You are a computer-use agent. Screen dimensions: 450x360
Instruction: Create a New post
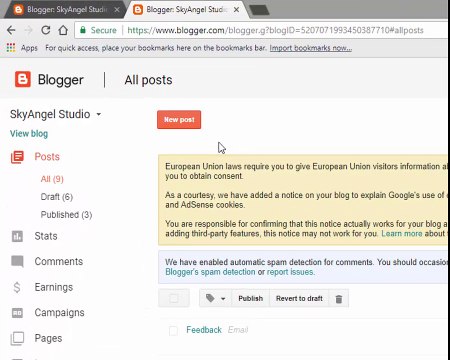(179, 119)
